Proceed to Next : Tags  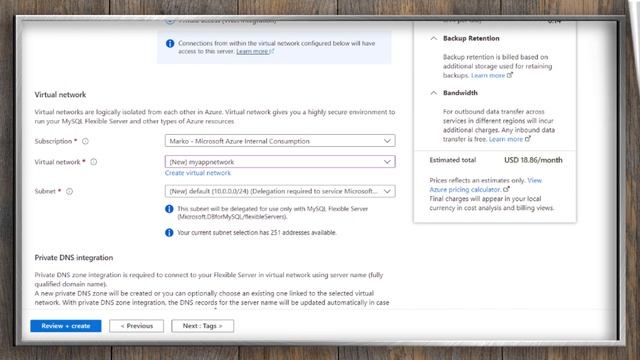coord(202,326)
